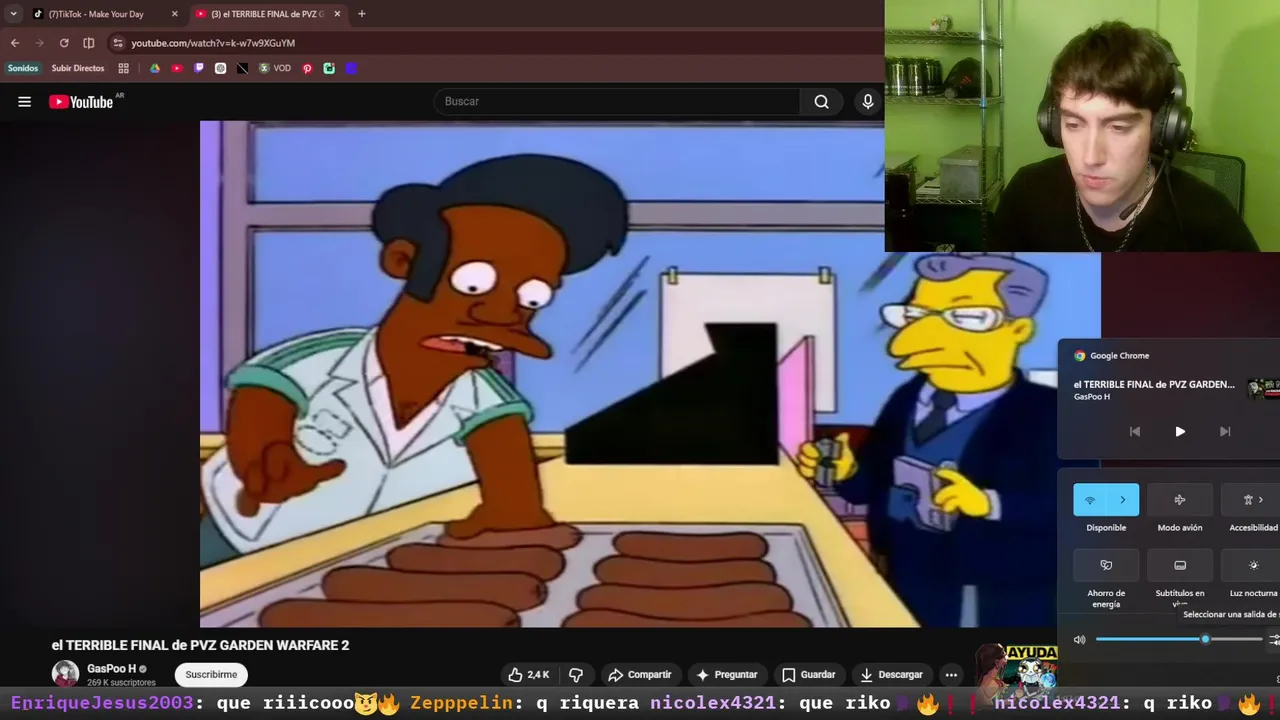Screen dimensions: 1280x720
Task: Open the Subir Directos bookmark
Action: [78, 68]
